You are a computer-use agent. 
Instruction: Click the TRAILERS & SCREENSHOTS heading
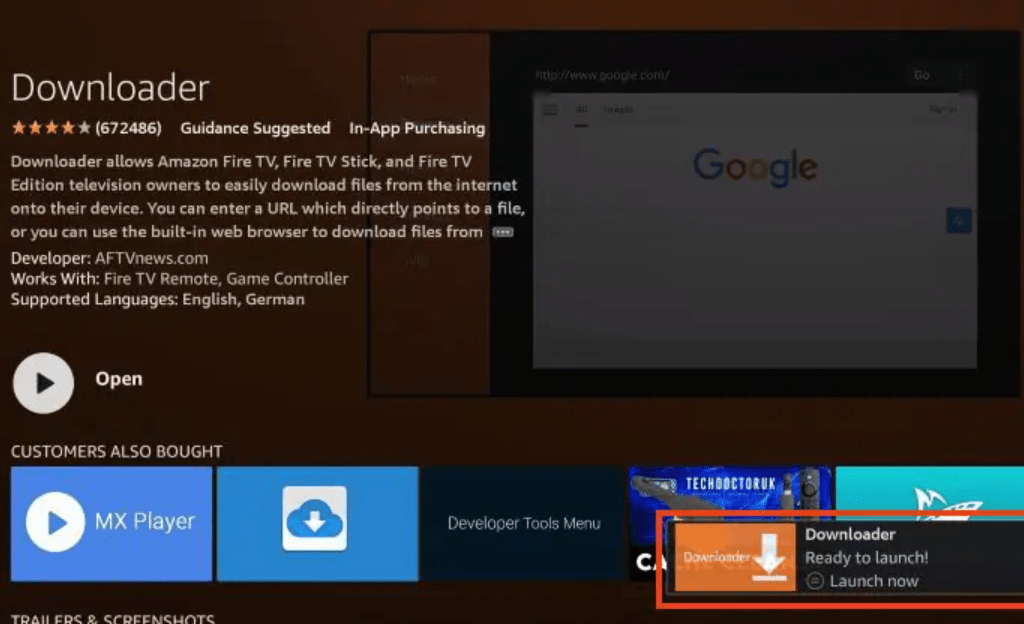[112, 618]
